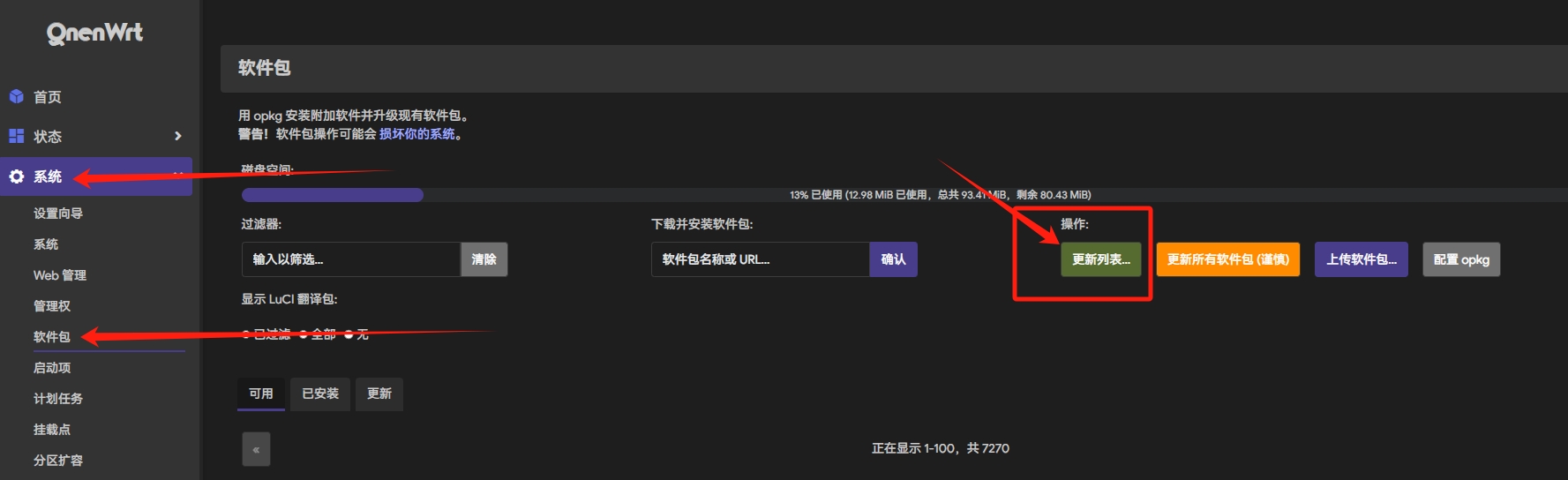Click the 系统 gear icon
This screenshot has height=480, width=1568.
pyautogui.click(x=16, y=176)
